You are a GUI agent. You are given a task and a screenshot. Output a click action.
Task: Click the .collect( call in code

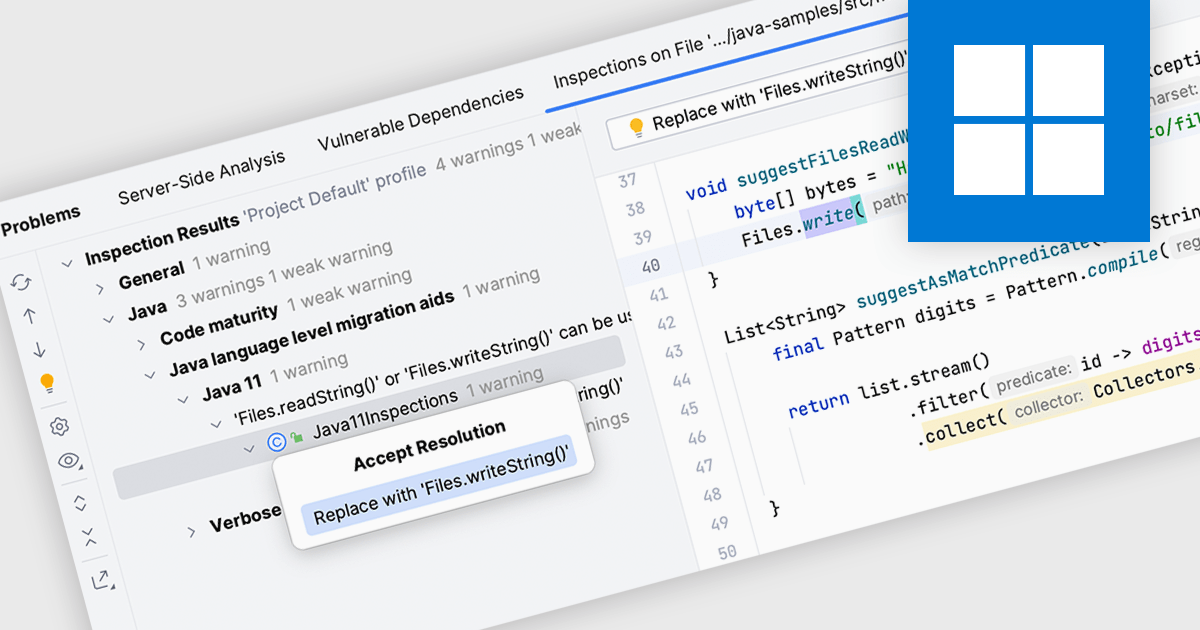coord(962,428)
